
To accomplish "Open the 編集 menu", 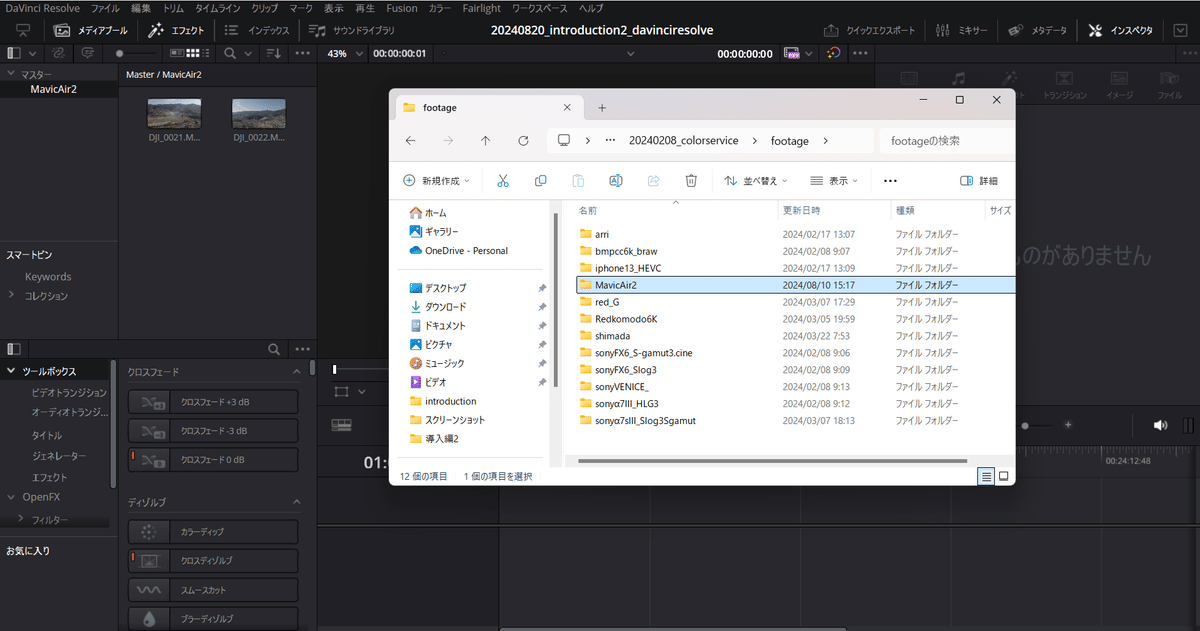I will [x=141, y=8].
